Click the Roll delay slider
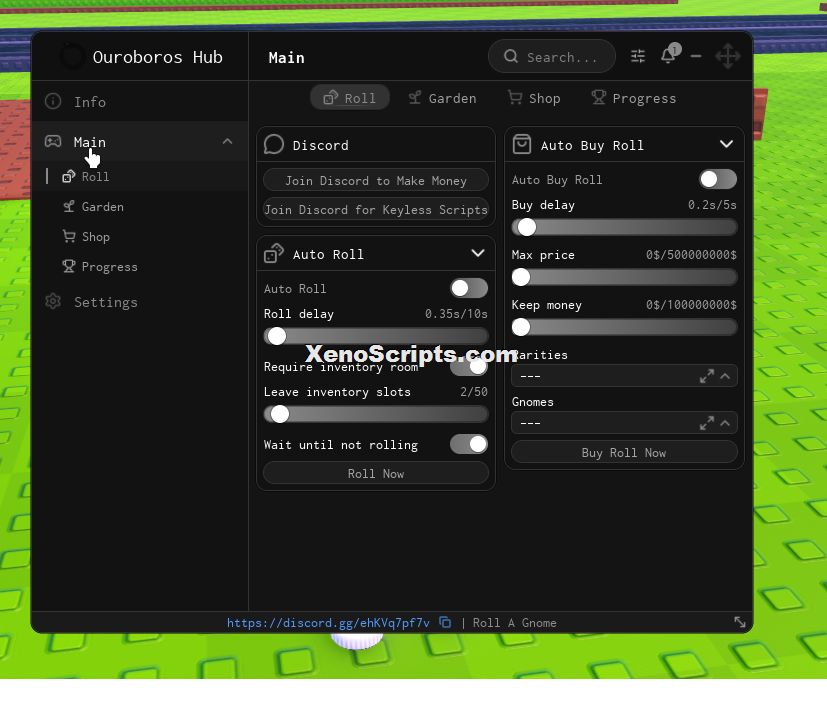 click(x=376, y=336)
